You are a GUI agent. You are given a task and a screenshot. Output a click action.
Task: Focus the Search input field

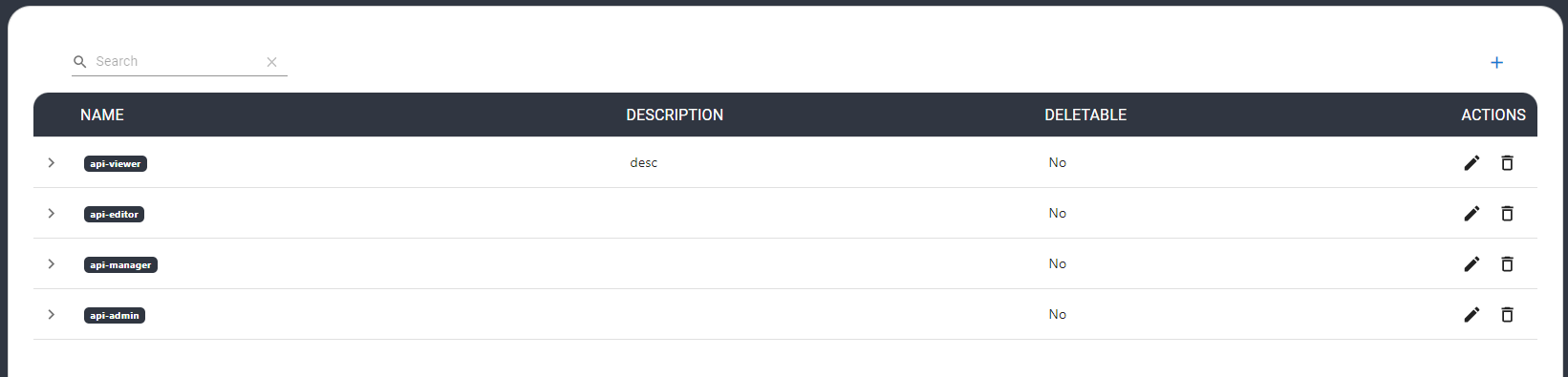(178, 61)
